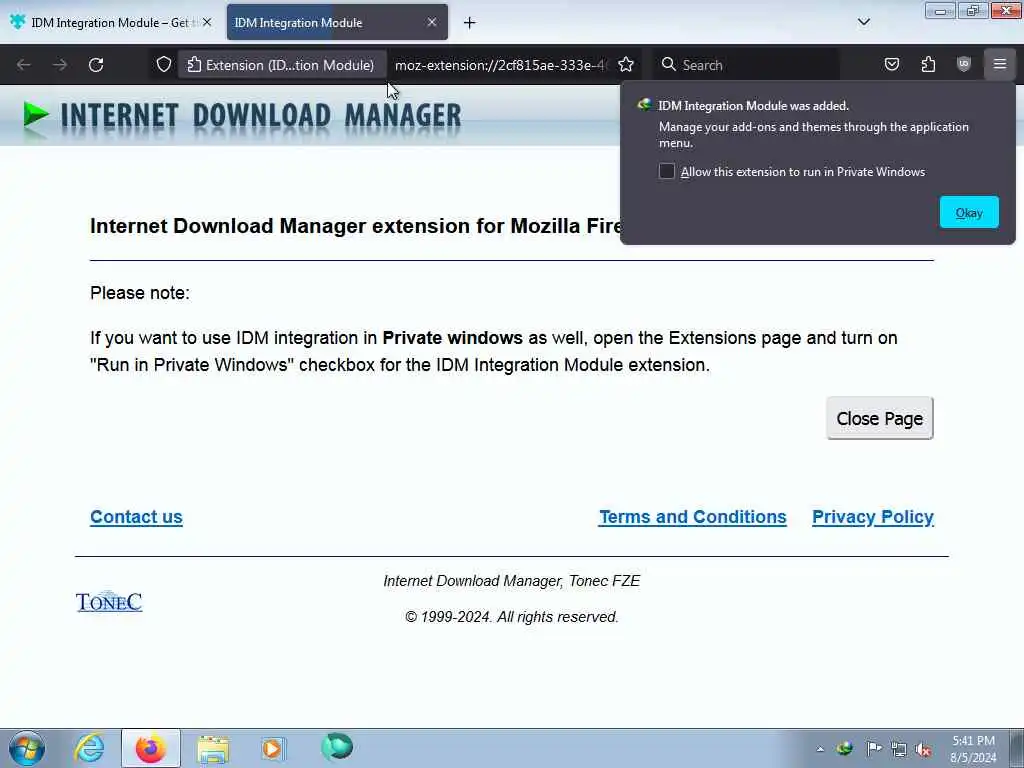The width and height of the screenshot is (1024, 768).
Task: Click the Tonec logo
Action: tap(109, 602)
